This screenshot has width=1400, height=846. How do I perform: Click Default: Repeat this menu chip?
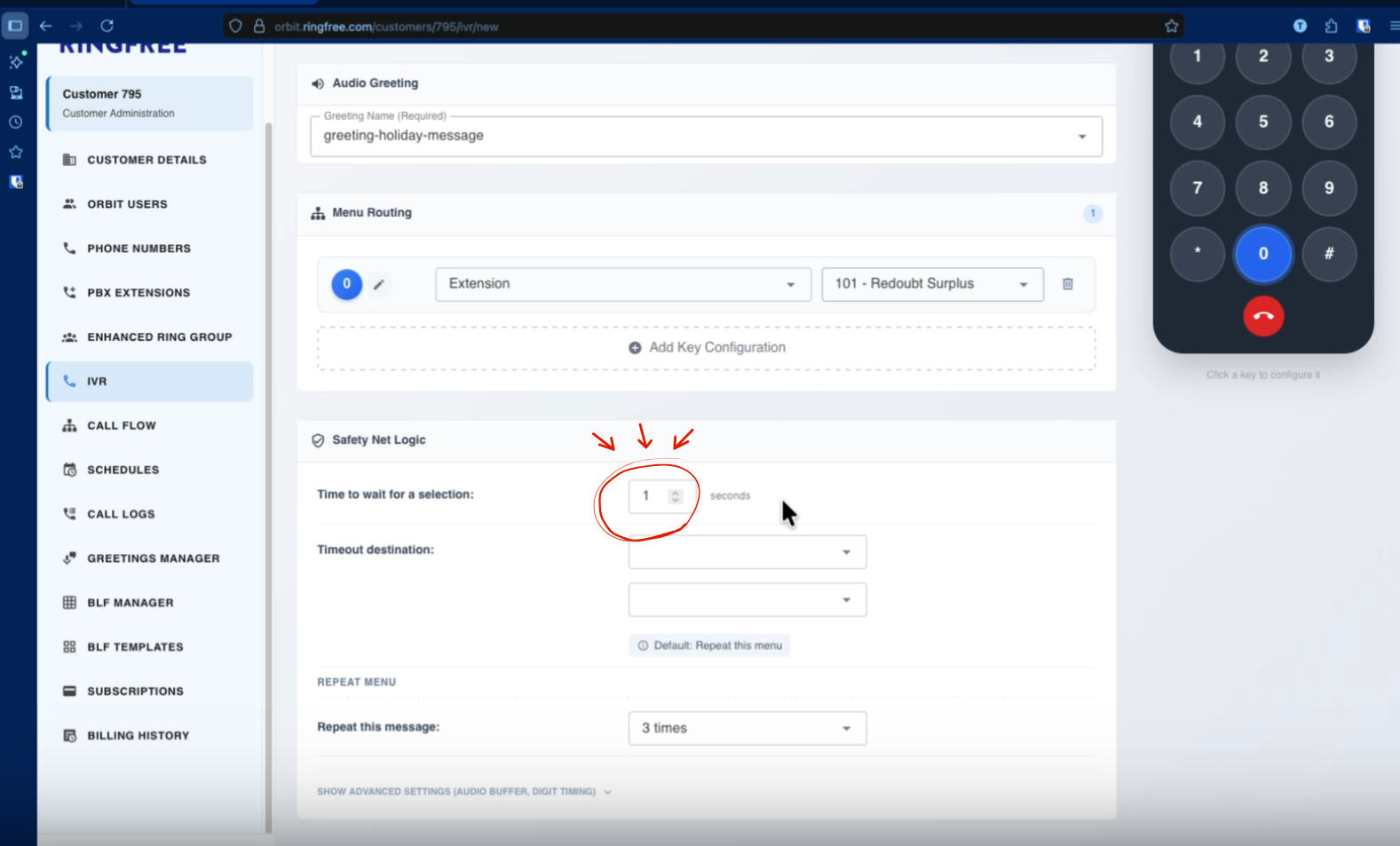pos(709,645)
